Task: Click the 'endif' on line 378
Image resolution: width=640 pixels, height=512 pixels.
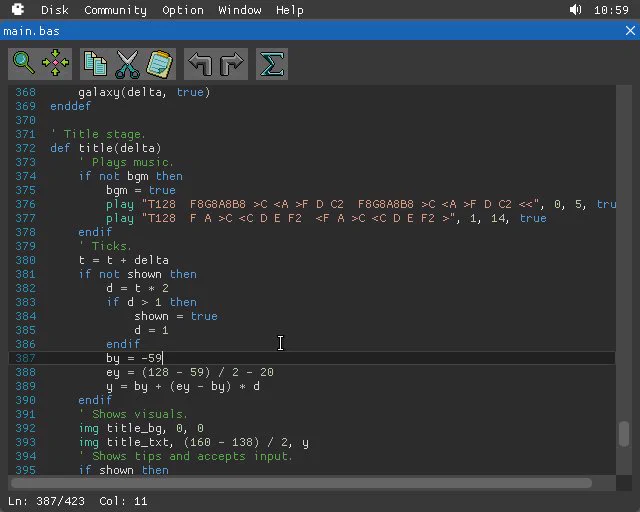Action: point(95,232)
